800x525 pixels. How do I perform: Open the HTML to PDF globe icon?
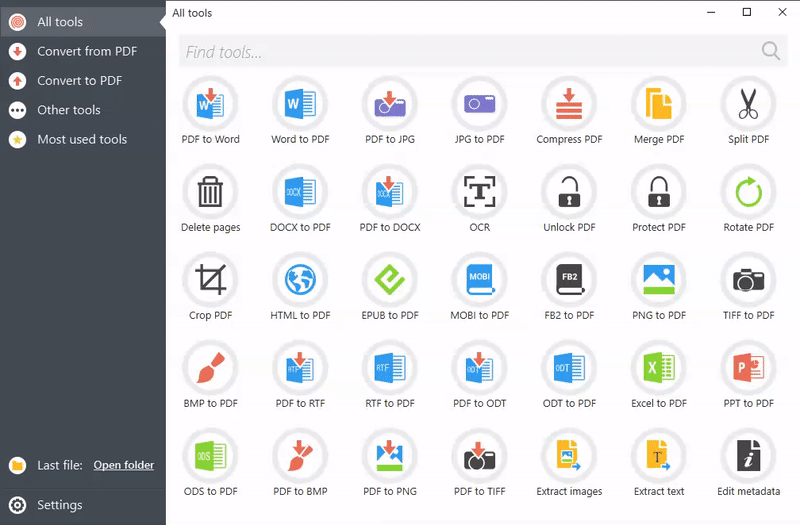[x=300, y=280]
